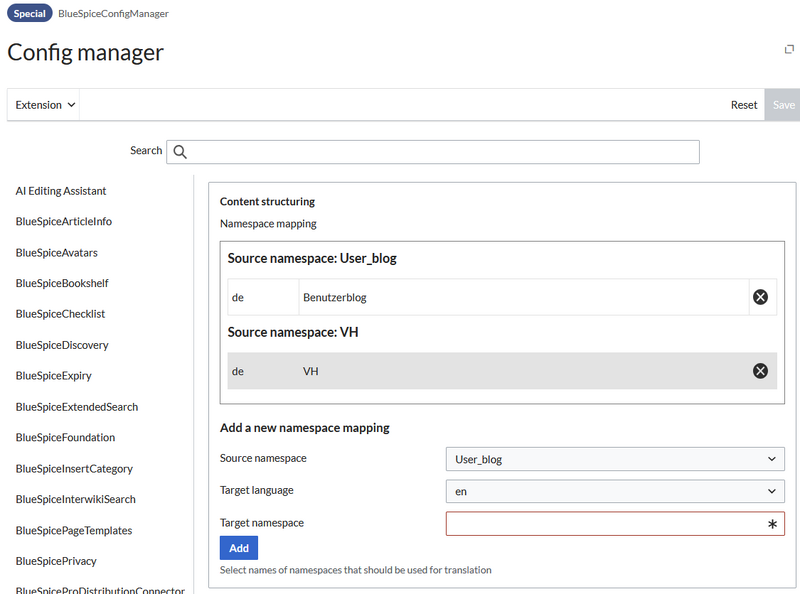Remove the VH namespace mapping entry

(x=761, y=370)
